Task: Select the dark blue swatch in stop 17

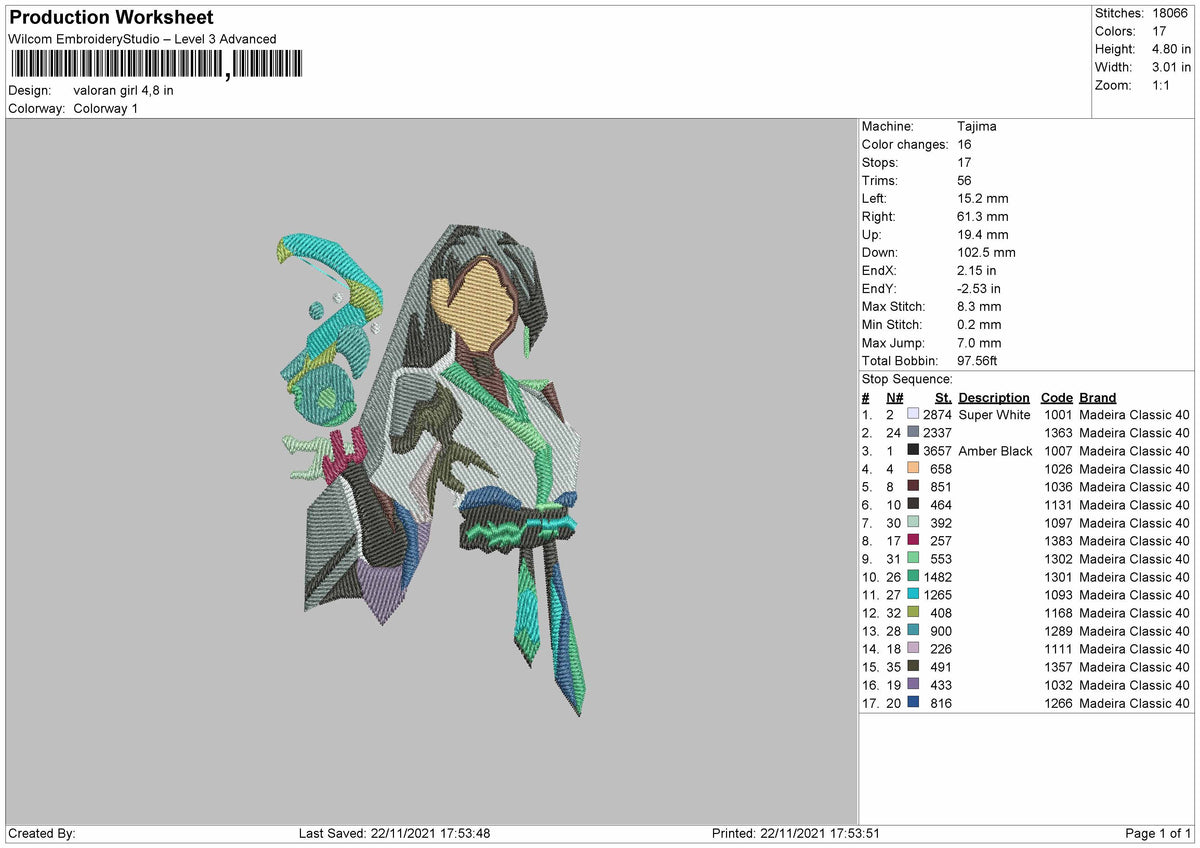Action: tap(913, 703)
